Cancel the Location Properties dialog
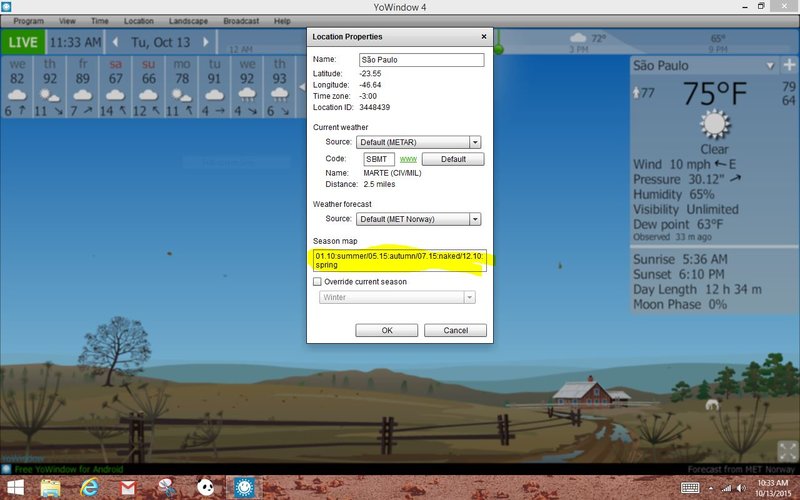The width and height of the screenshot is (800, 500). [x=456, y=331]
